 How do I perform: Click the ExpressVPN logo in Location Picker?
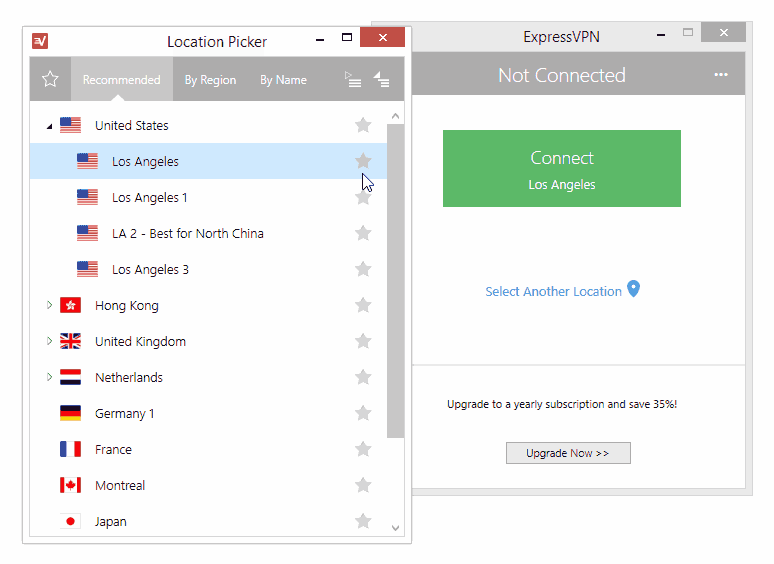pyautogui.click(x=40, y=41)
